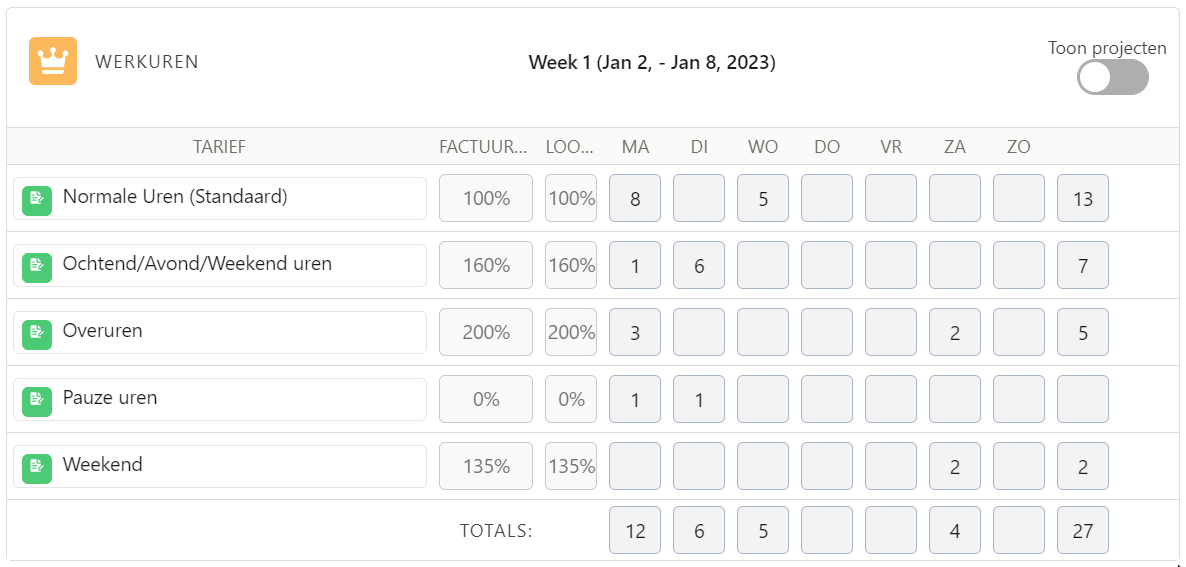Click Overuren Saturday hours field
Screen dimensions: 1186x567
pos(955,332)
